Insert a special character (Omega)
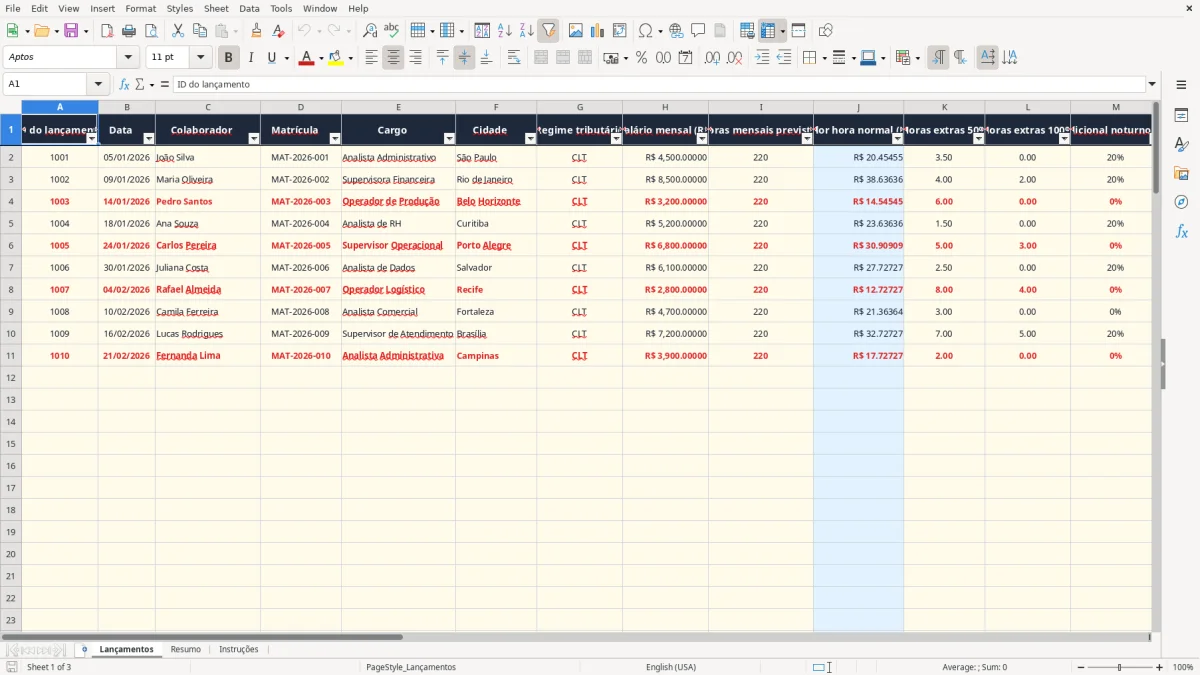This screenshot has height=675, width=1200. pos(645,31)
